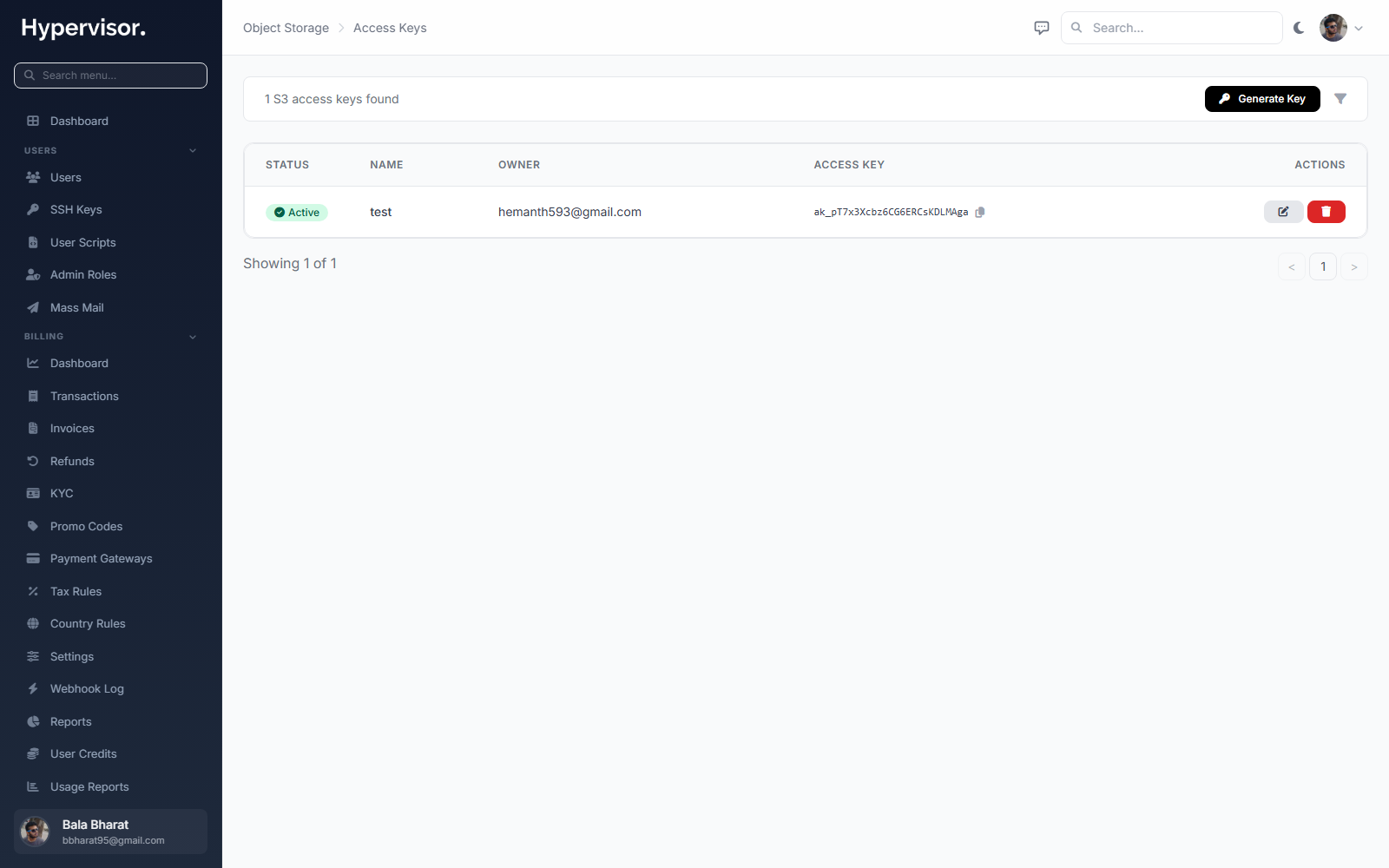This screenshot has height=868, width=1389.
Task: Select page 1 in pagination
Action: tap(1323, 266)
